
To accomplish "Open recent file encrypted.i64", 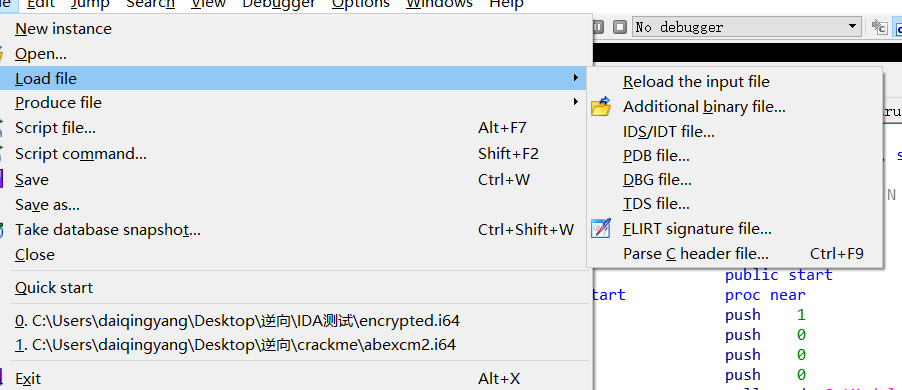I will coord(238,320).
